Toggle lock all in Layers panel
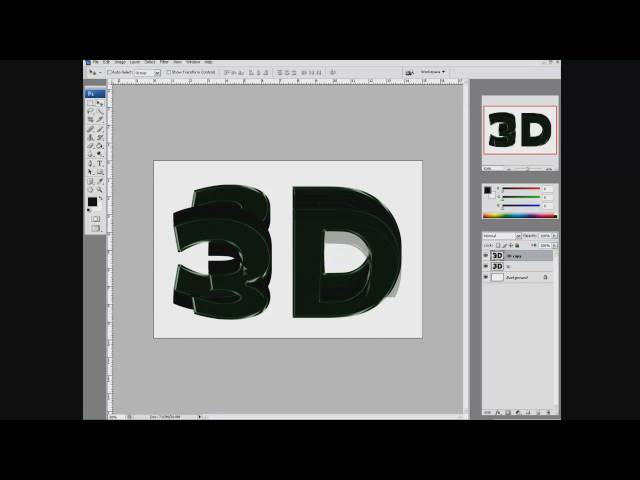 (x=517, y=246)
